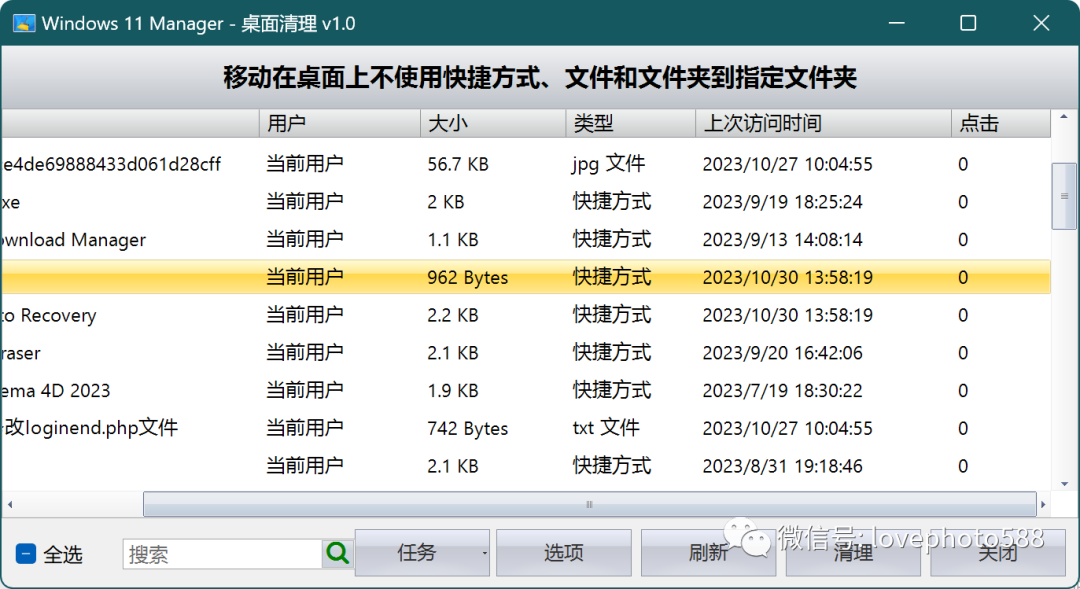Image resolution: width=1080 pixels, height=589 pixels.
Task: Click the green search magnifier icon
Action: 338,553
